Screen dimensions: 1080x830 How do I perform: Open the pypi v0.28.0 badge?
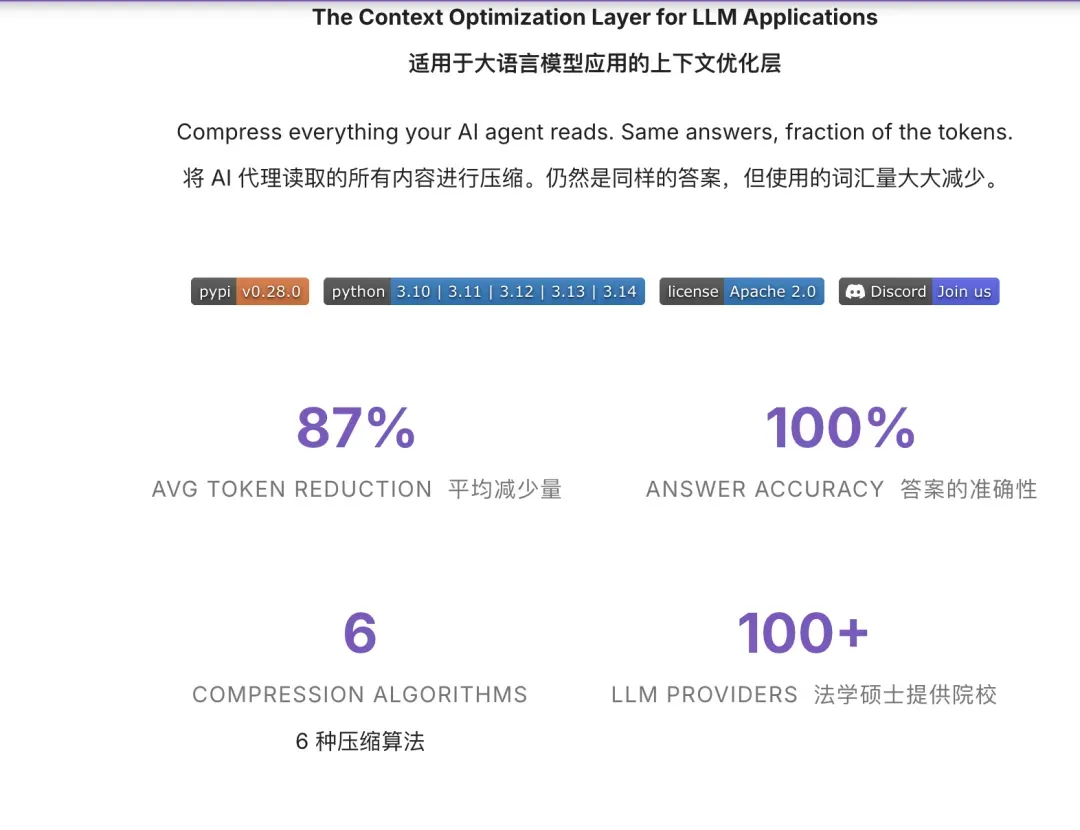pos(250,291)
